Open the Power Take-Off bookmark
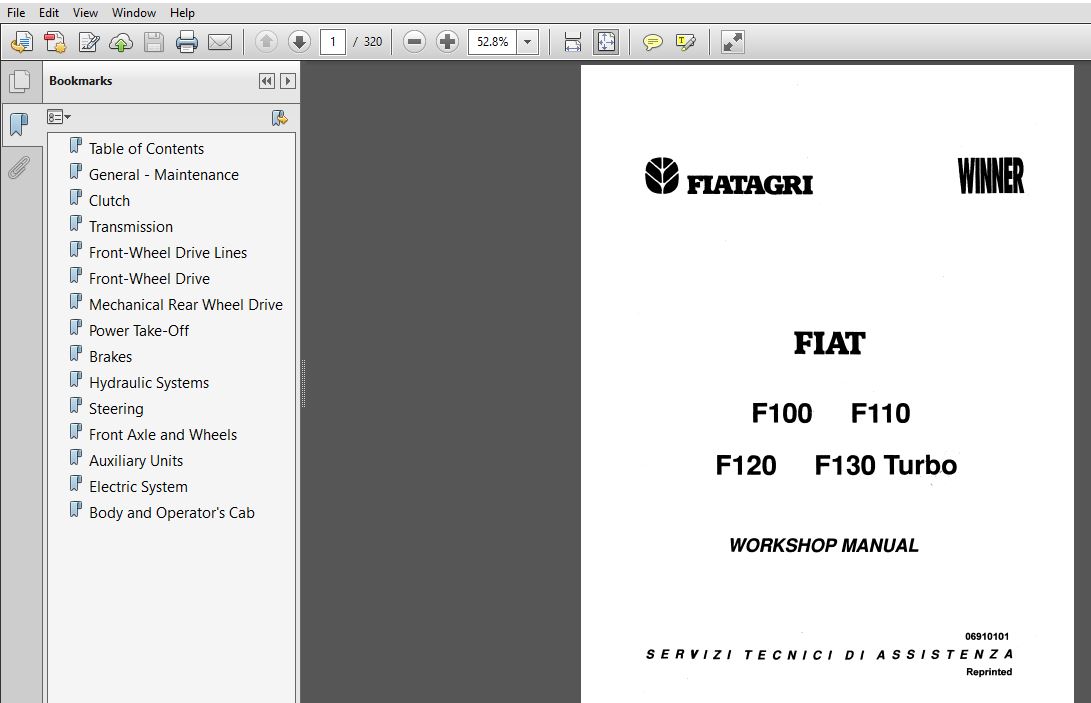The width and height of the screenshot is (1091, 703). [138, 331]
